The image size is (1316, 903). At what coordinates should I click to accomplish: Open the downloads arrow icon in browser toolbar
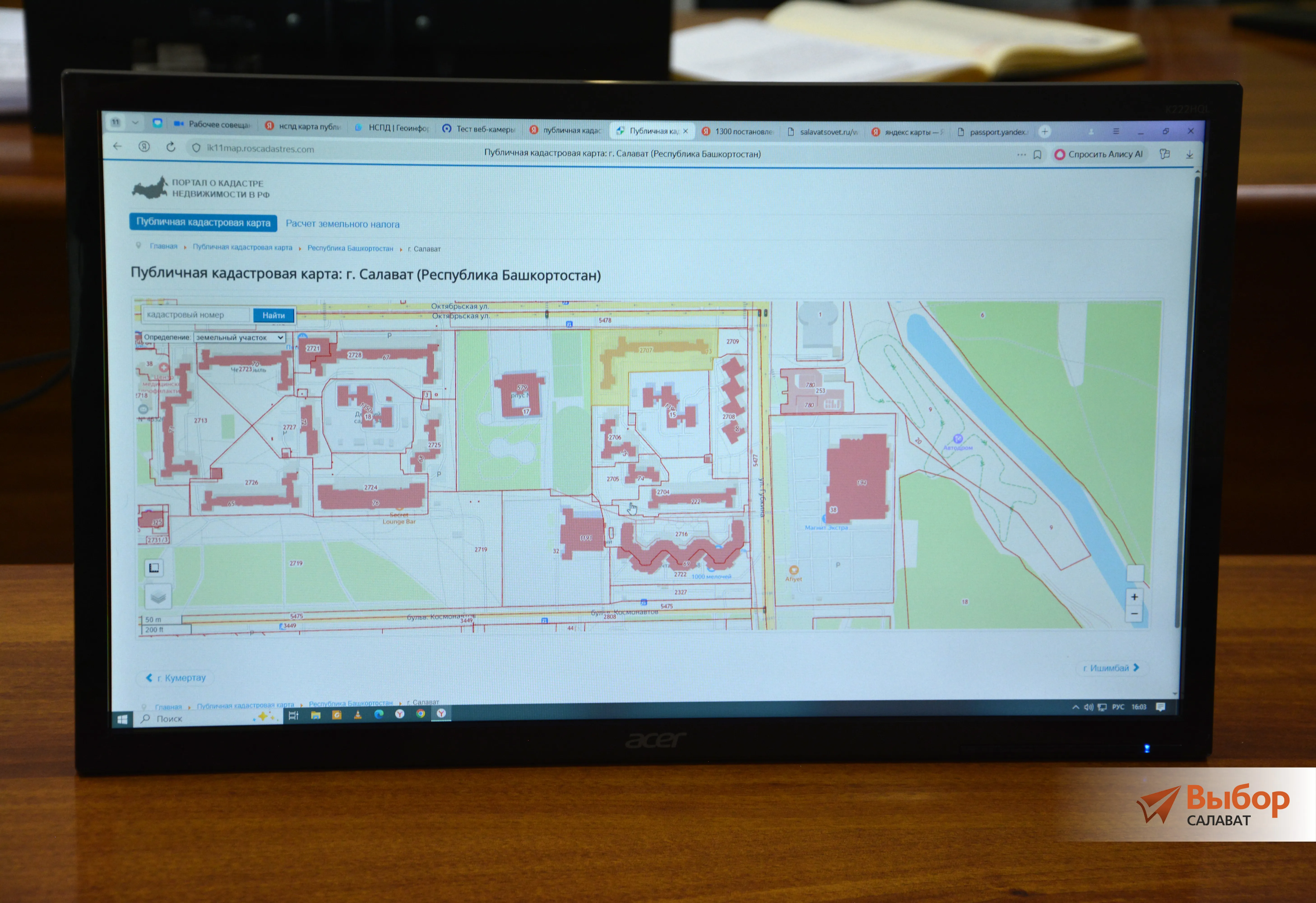[x=1189, y=154]
